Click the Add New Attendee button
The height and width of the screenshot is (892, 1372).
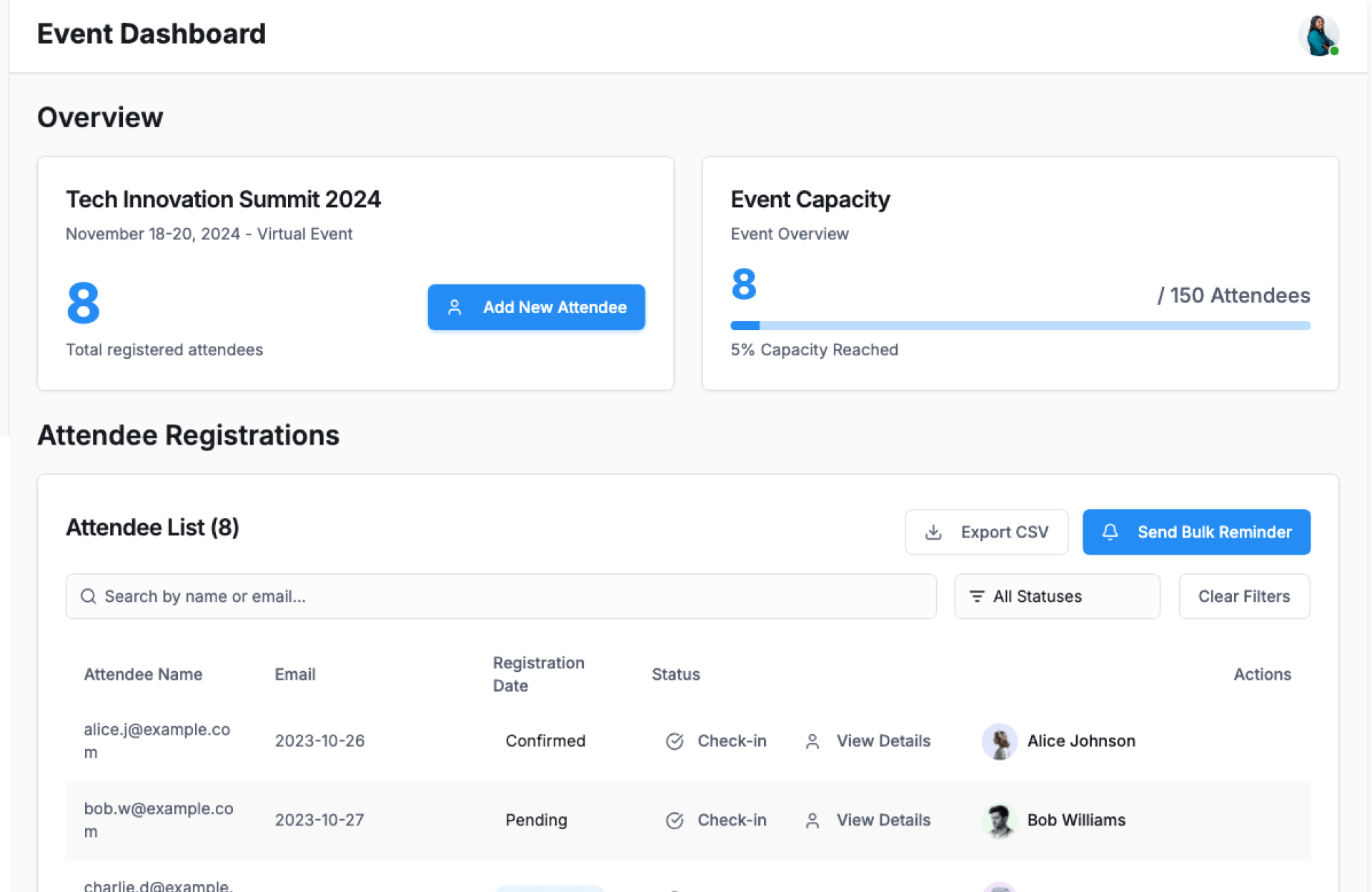(536, 307)
